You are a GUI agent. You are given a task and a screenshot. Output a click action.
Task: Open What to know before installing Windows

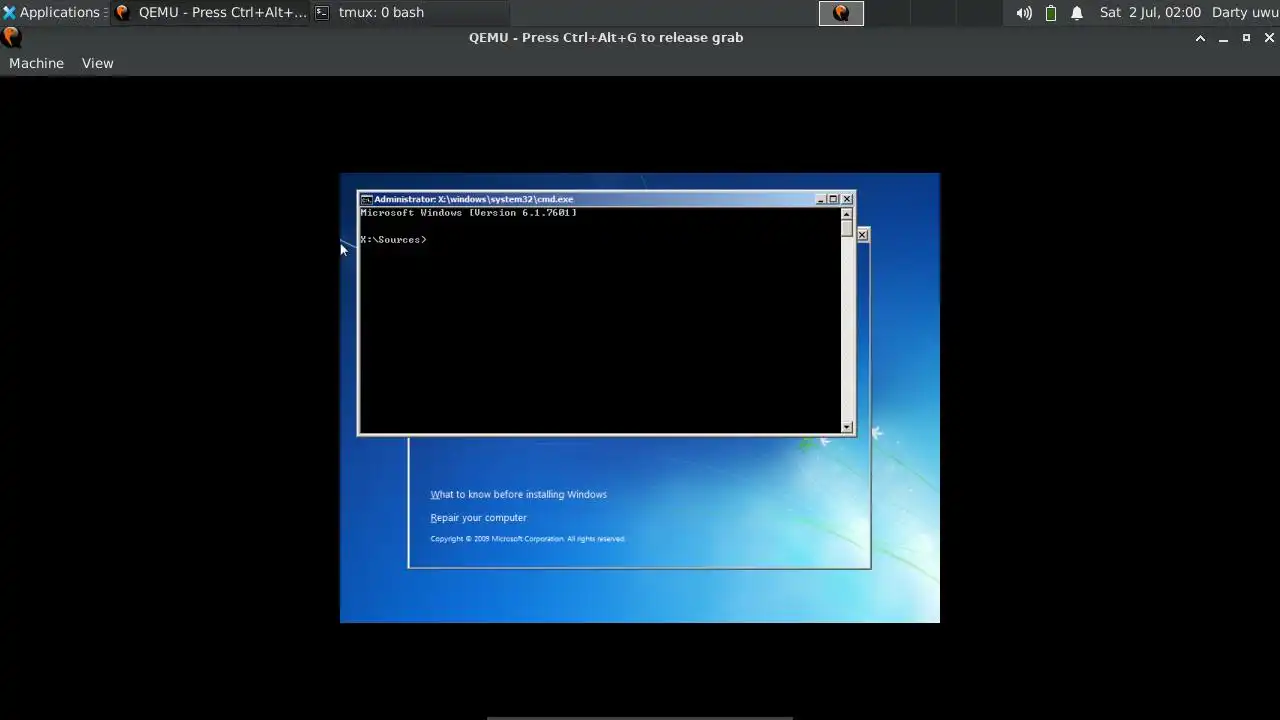(x=518, y=494)
